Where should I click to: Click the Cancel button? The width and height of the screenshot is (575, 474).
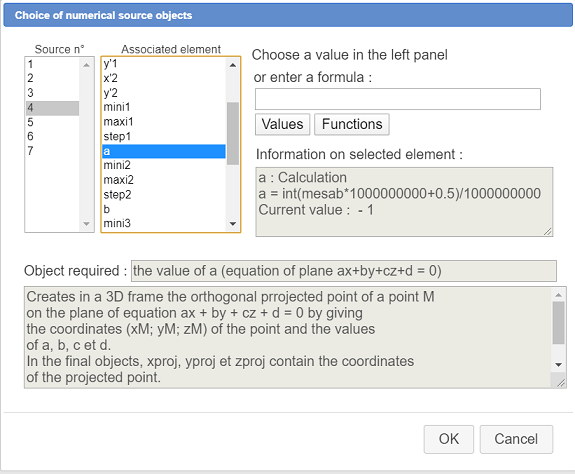coord(516,439)
